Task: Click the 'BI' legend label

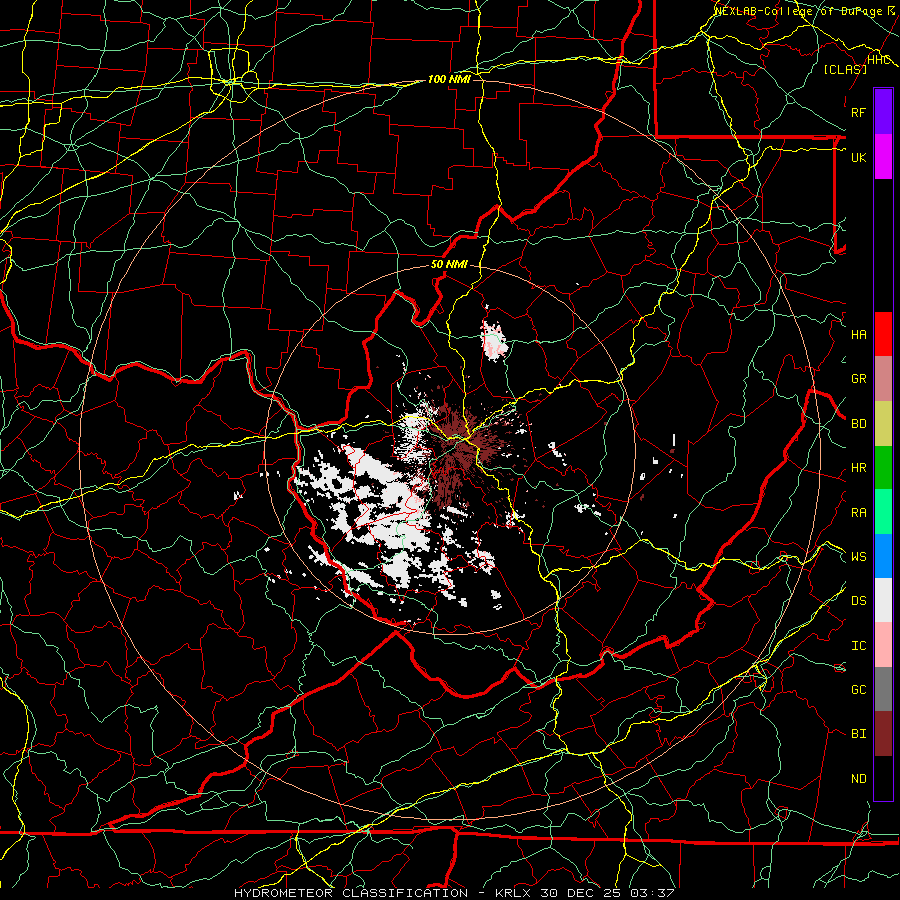Action: [x=859, y=734]
